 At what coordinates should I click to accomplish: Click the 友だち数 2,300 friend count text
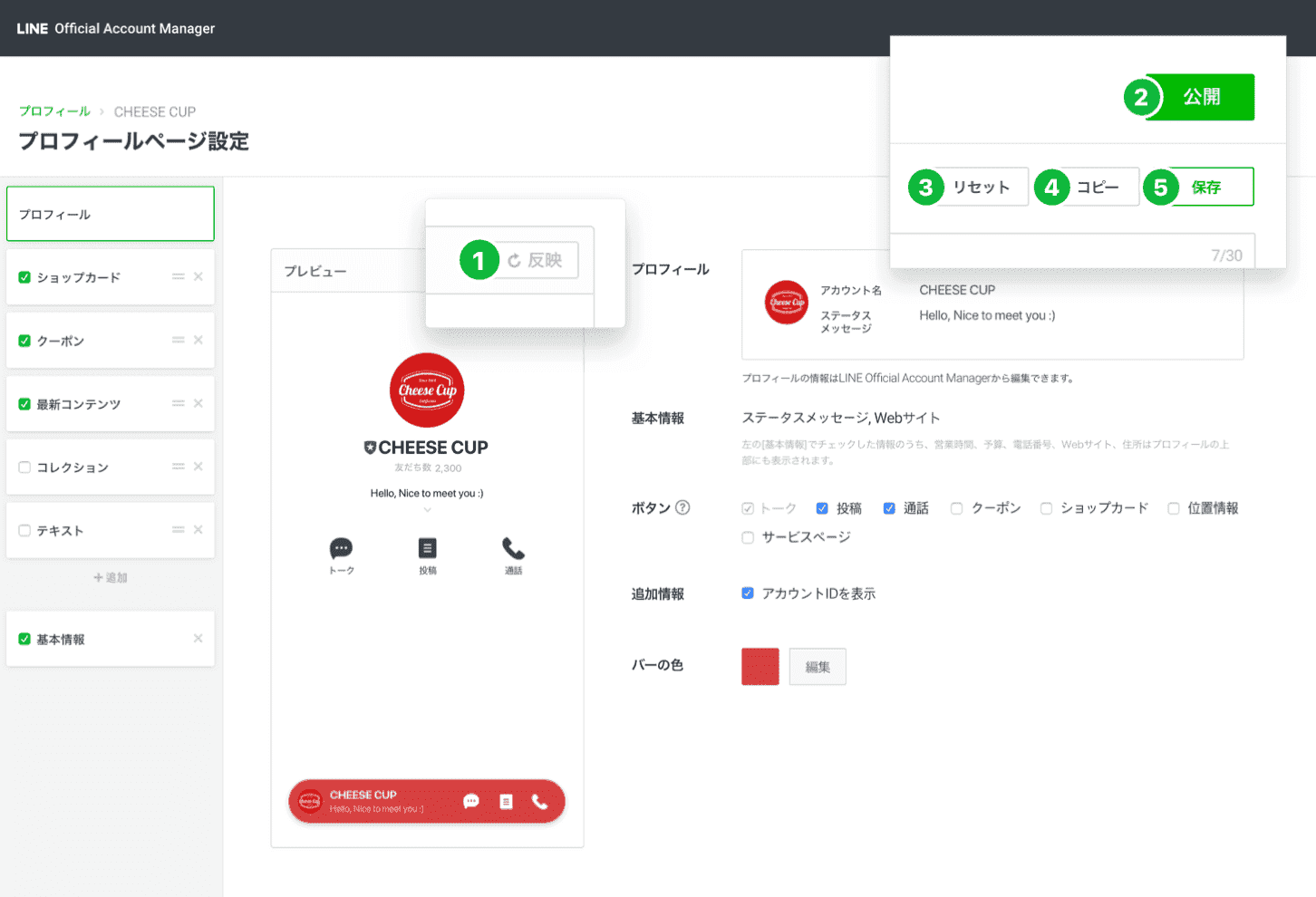(x=428, y=468)
